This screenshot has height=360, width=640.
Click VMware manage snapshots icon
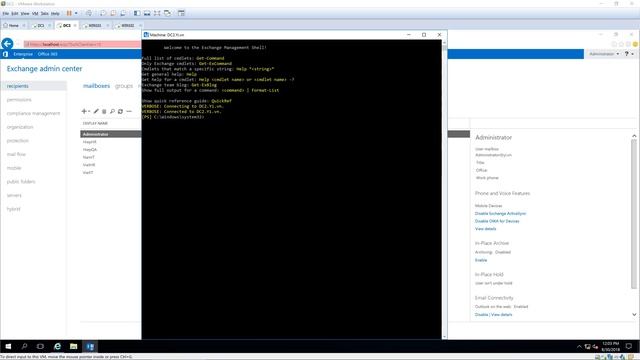click(x=123, y=13)
